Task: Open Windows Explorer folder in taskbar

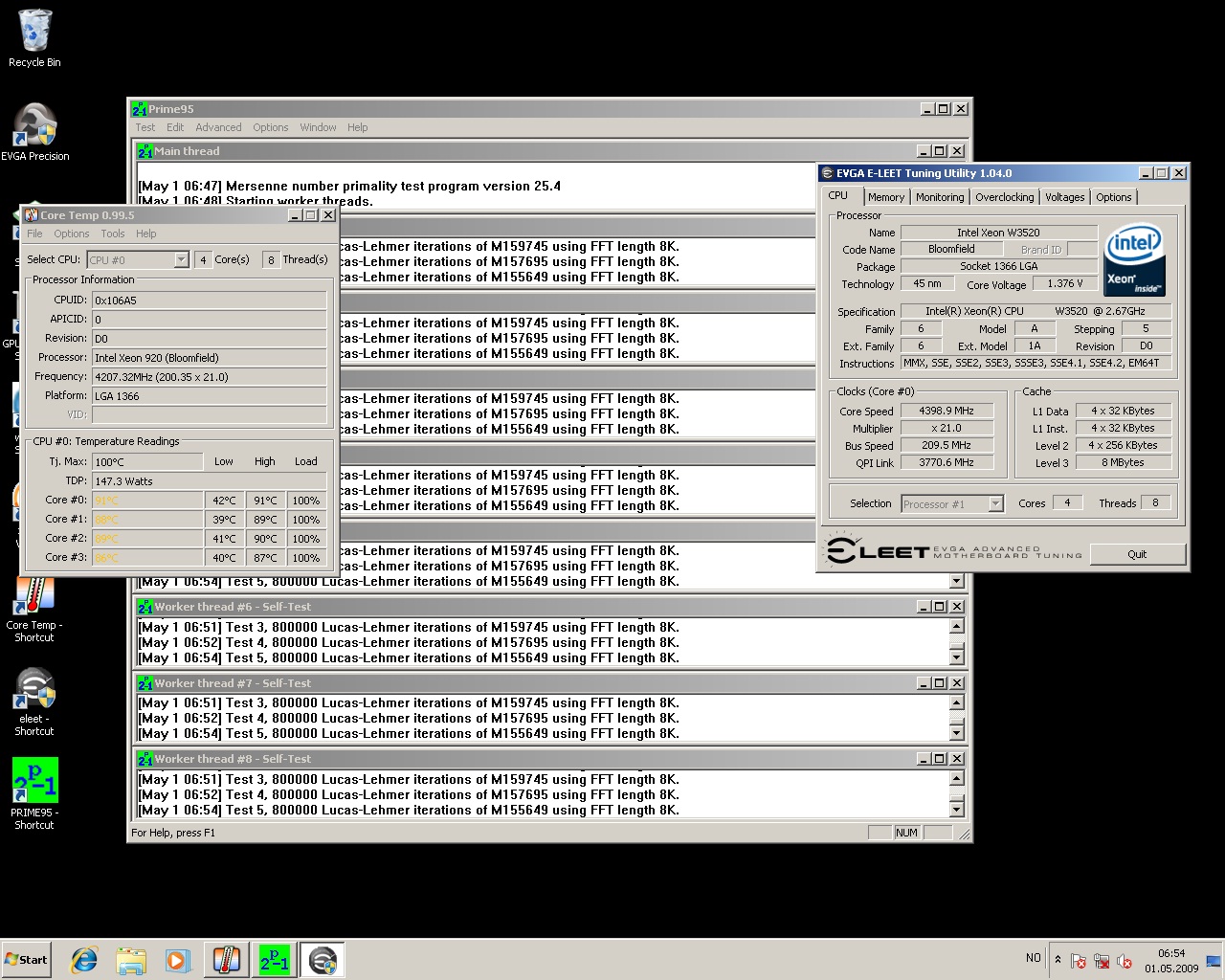Action: [131, 960]
